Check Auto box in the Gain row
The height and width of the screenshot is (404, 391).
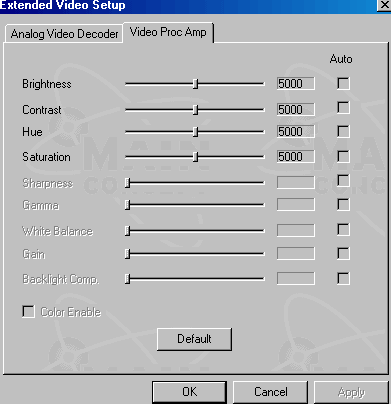pyautogui.click(x=343, y=253)
